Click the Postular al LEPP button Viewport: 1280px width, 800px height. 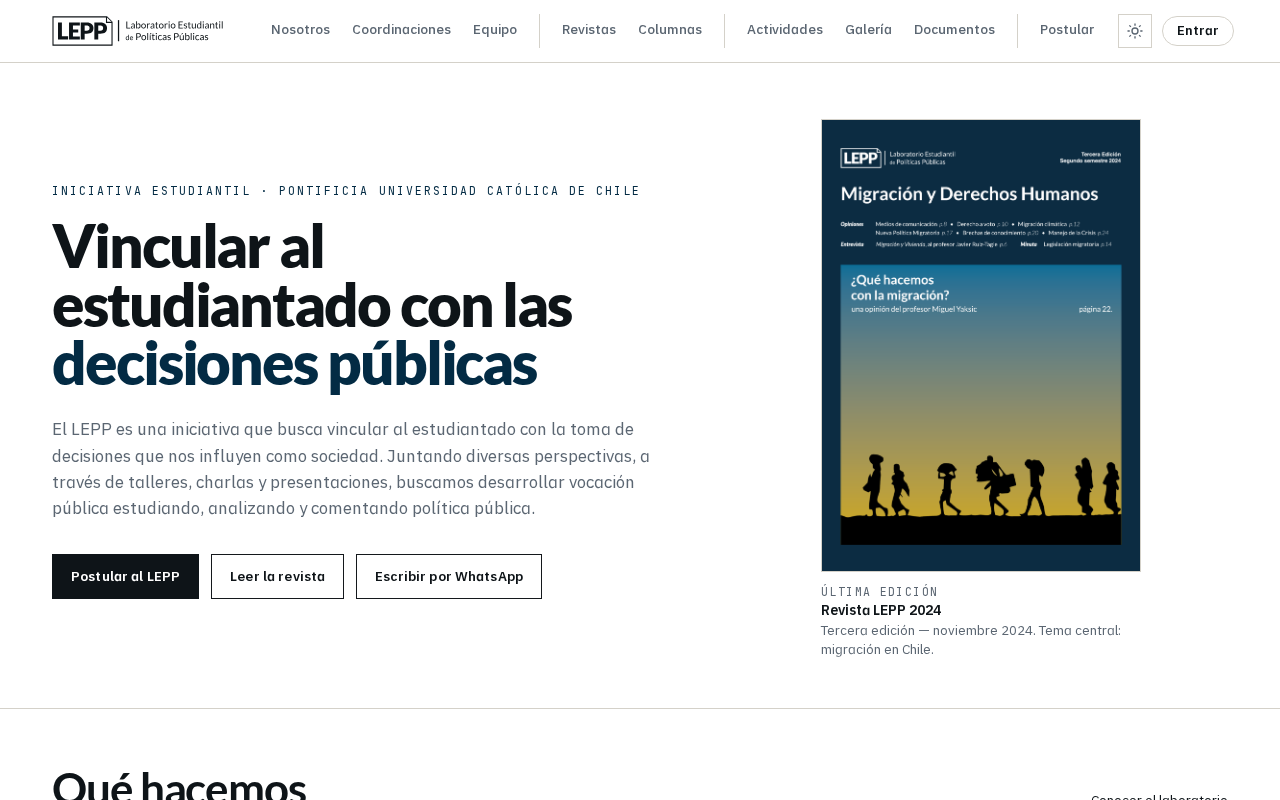[x=125, y=577]
